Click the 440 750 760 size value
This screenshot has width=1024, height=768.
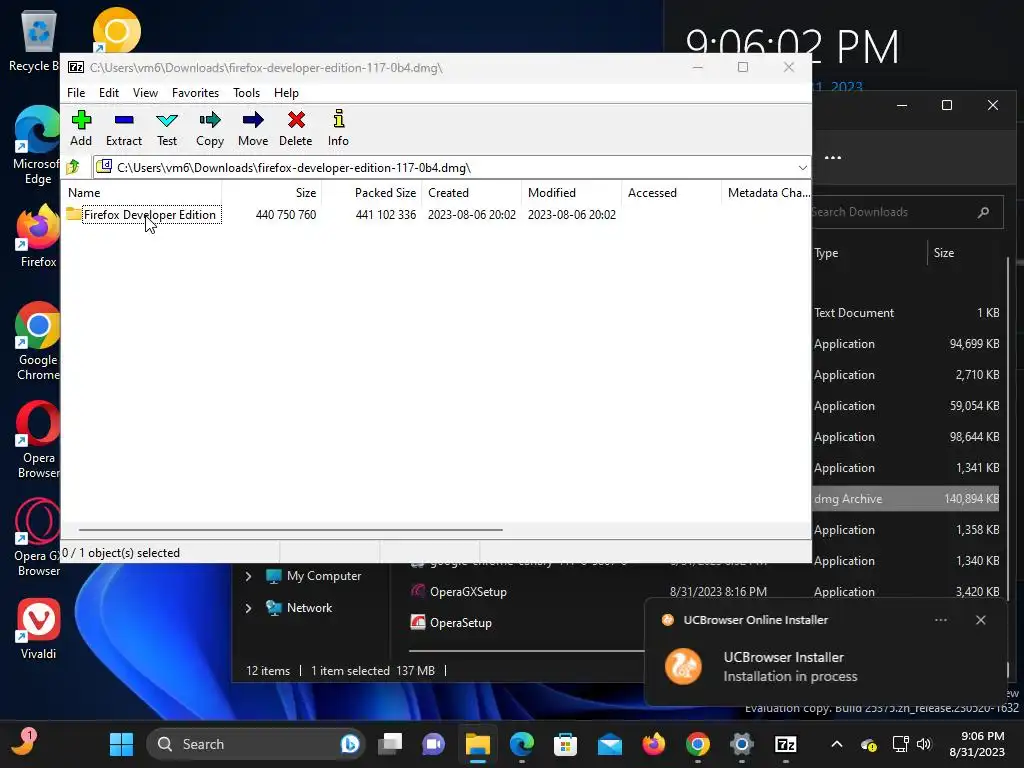tap(286, 215)
